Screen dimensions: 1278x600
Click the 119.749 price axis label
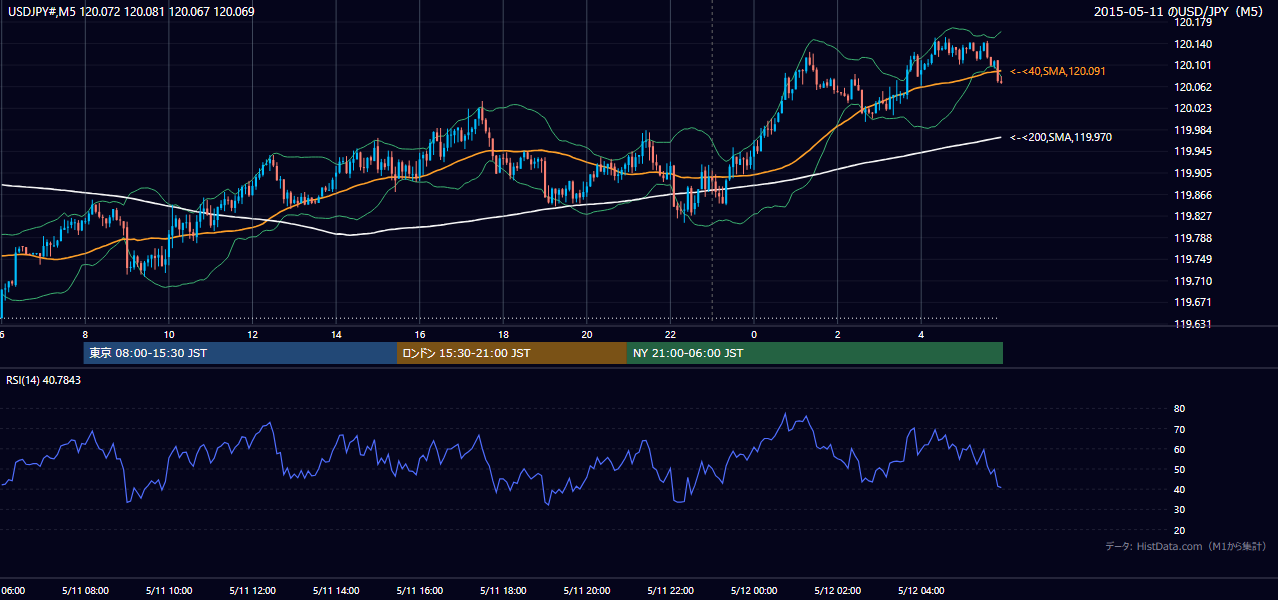(1192, 259)
